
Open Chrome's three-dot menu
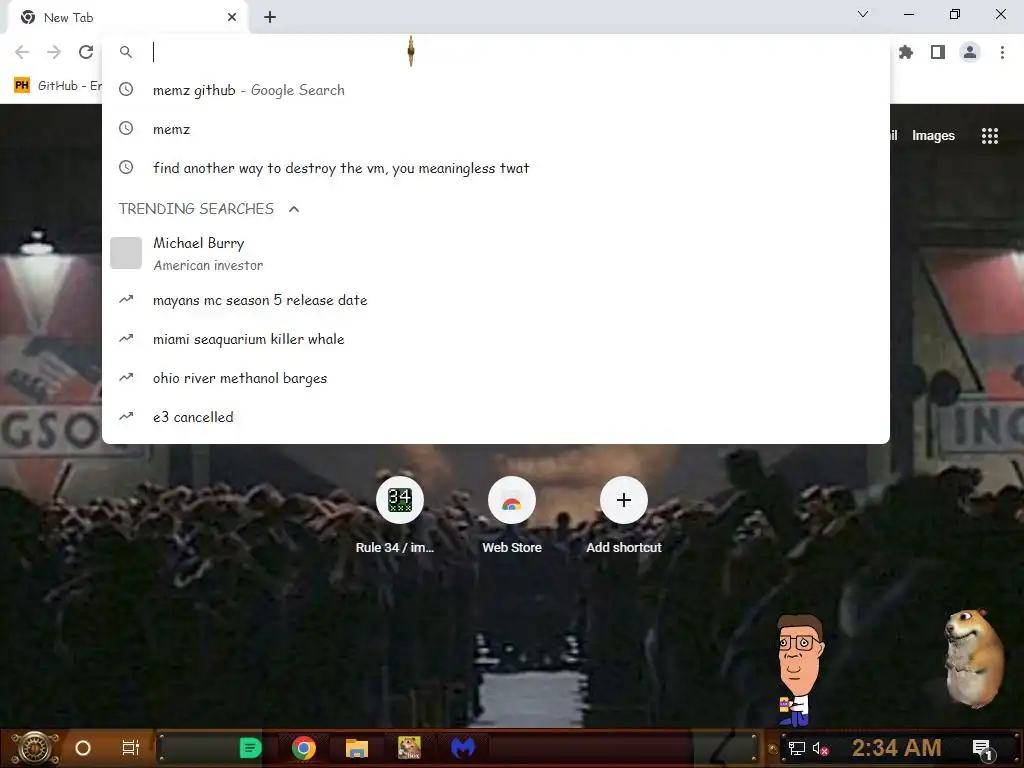coord(1002,52)
